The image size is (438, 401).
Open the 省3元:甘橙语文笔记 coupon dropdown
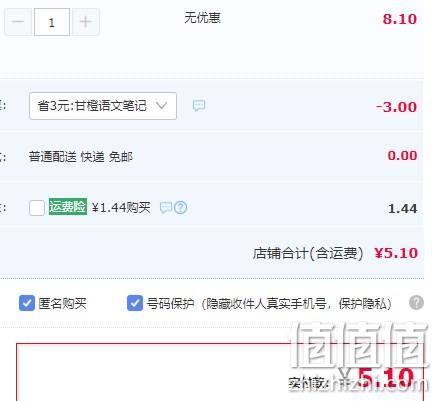point(103,106)
